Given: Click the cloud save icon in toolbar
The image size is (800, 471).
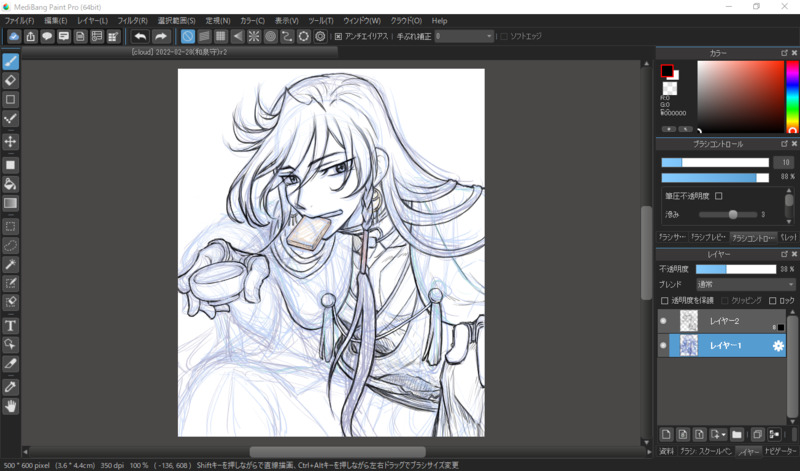Looking at the screenshot, I should click(x=14, y=36).
